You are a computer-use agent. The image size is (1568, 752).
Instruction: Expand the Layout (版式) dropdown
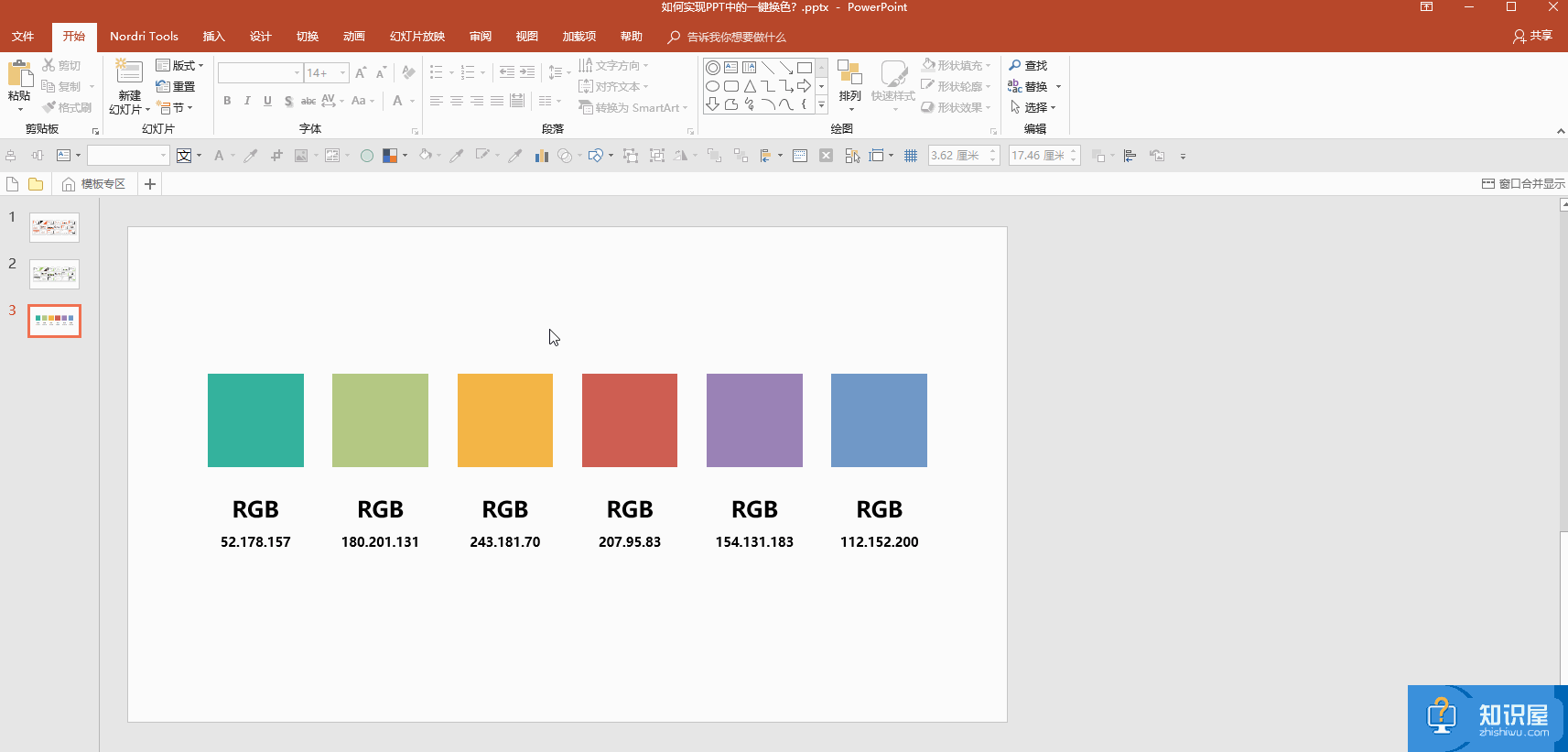pyautogui.click(x=180, y=65)
